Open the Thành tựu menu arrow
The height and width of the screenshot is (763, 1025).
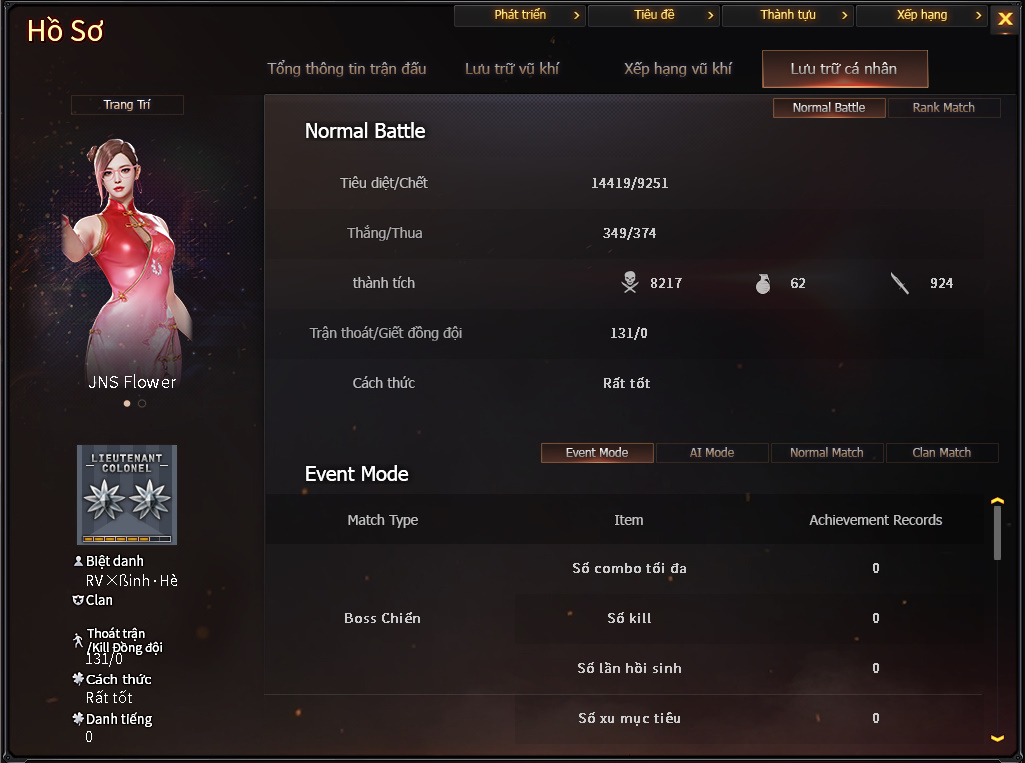coord(844,15)
